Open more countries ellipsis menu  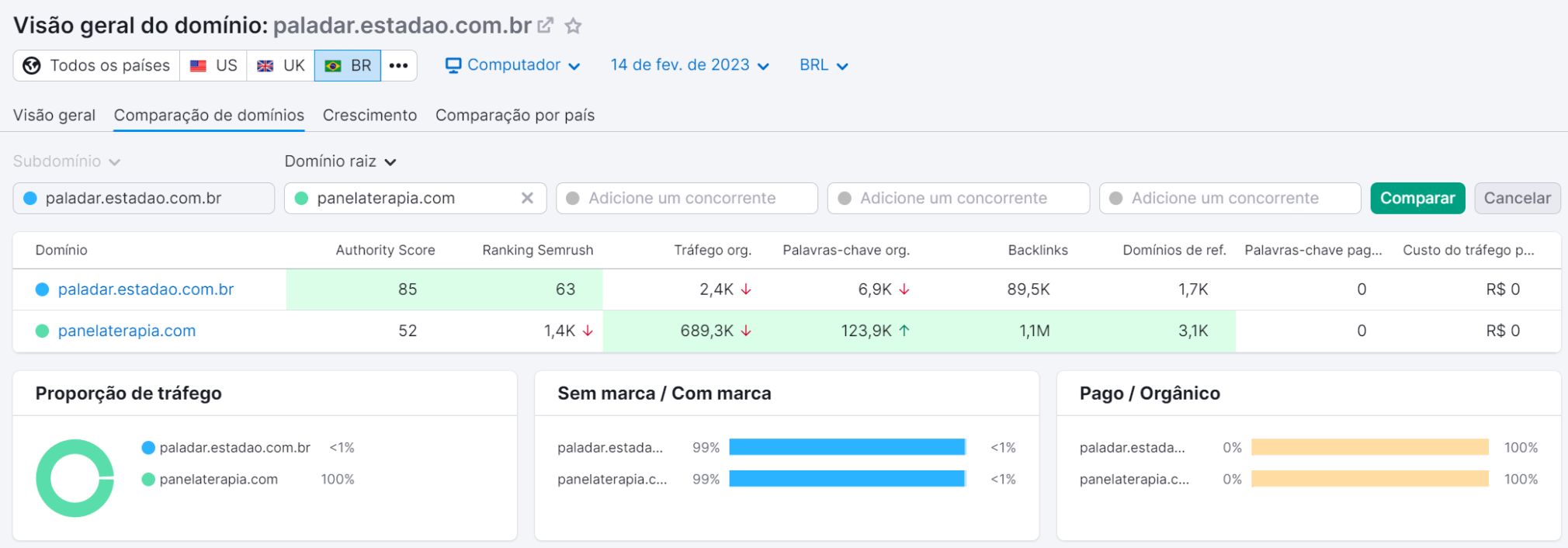pos(399,65)
